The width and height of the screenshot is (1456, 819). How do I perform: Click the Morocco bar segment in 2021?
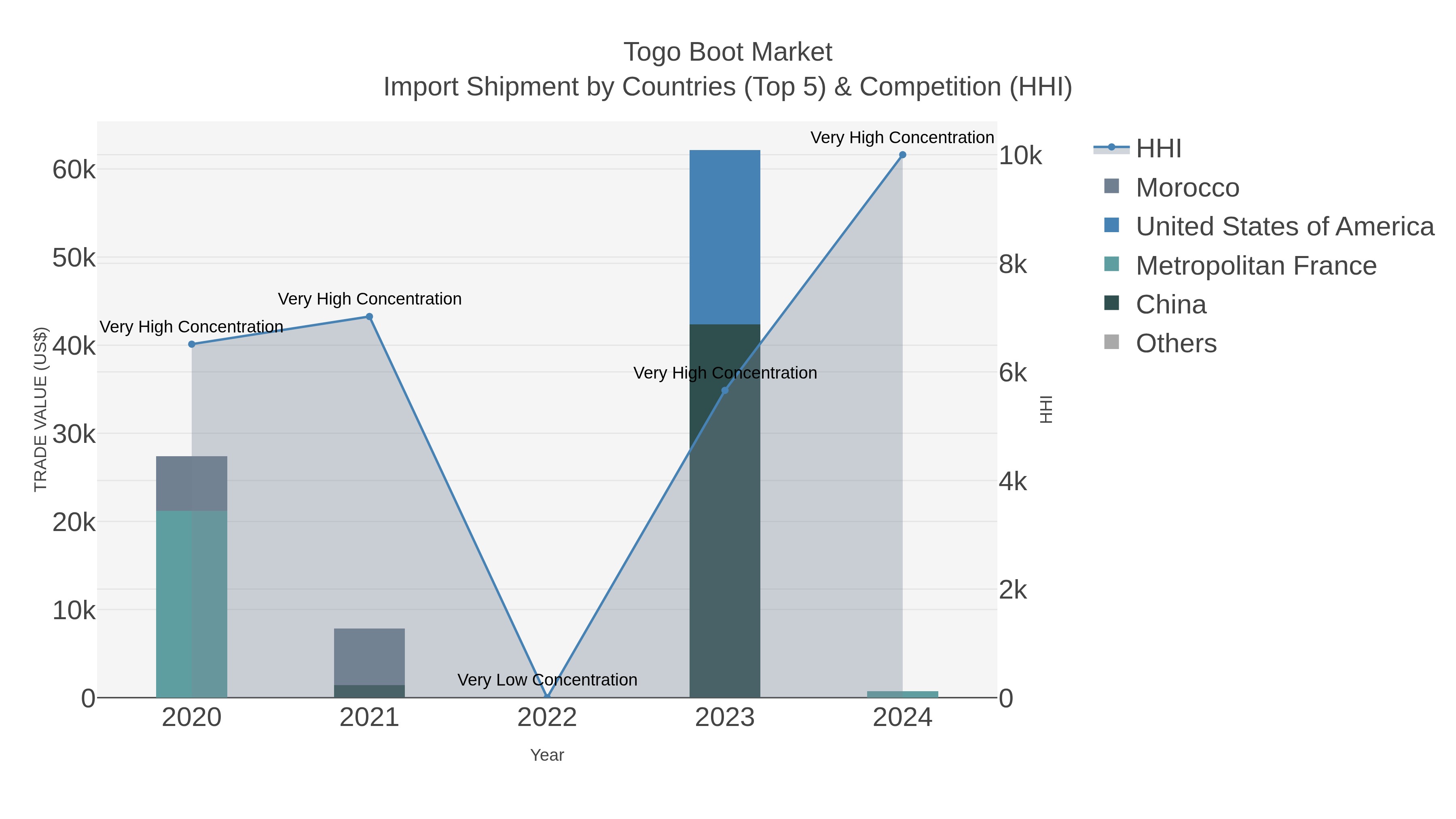(369, 657)
